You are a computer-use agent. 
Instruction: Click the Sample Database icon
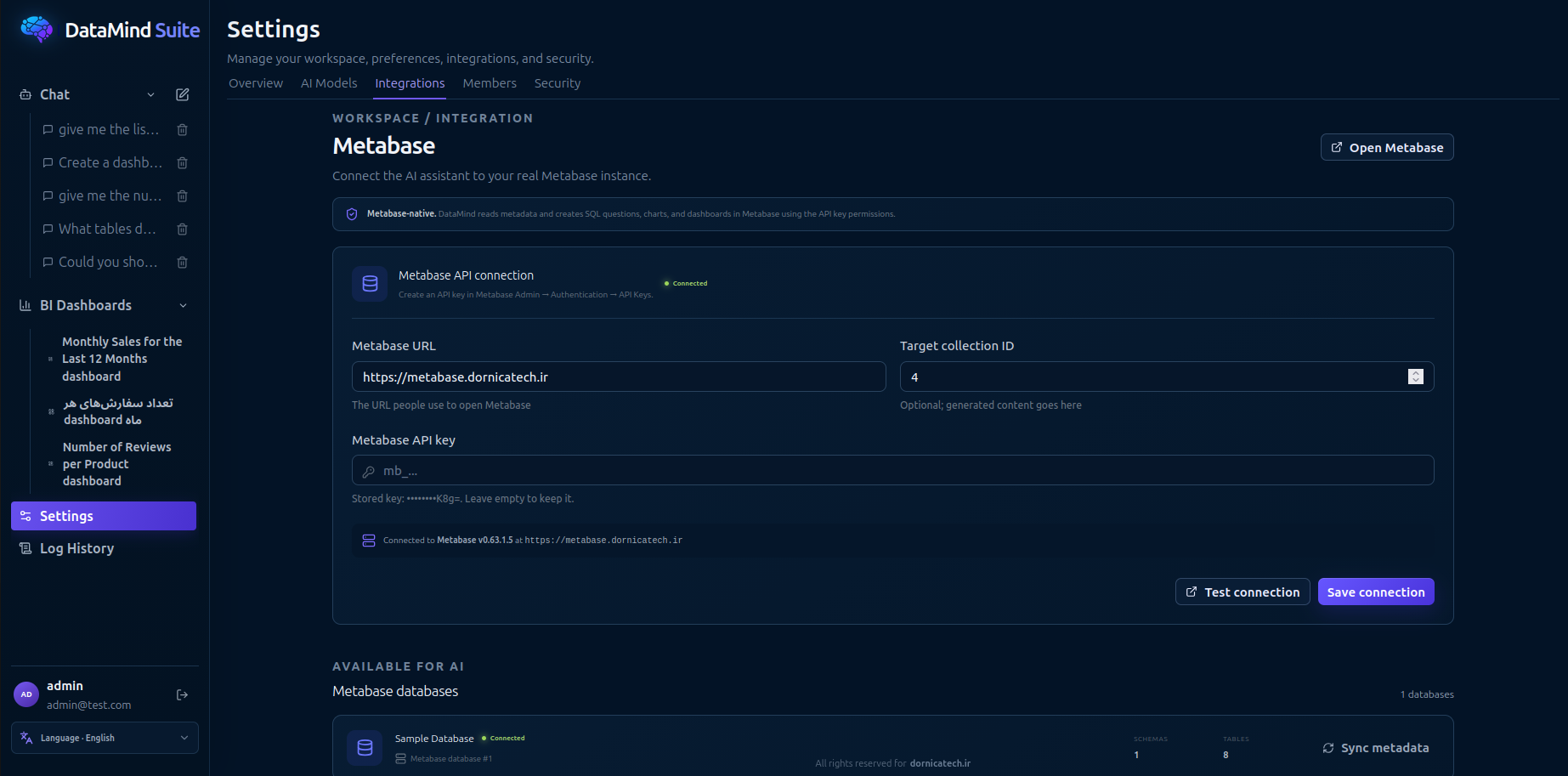(x=365, y=748)
